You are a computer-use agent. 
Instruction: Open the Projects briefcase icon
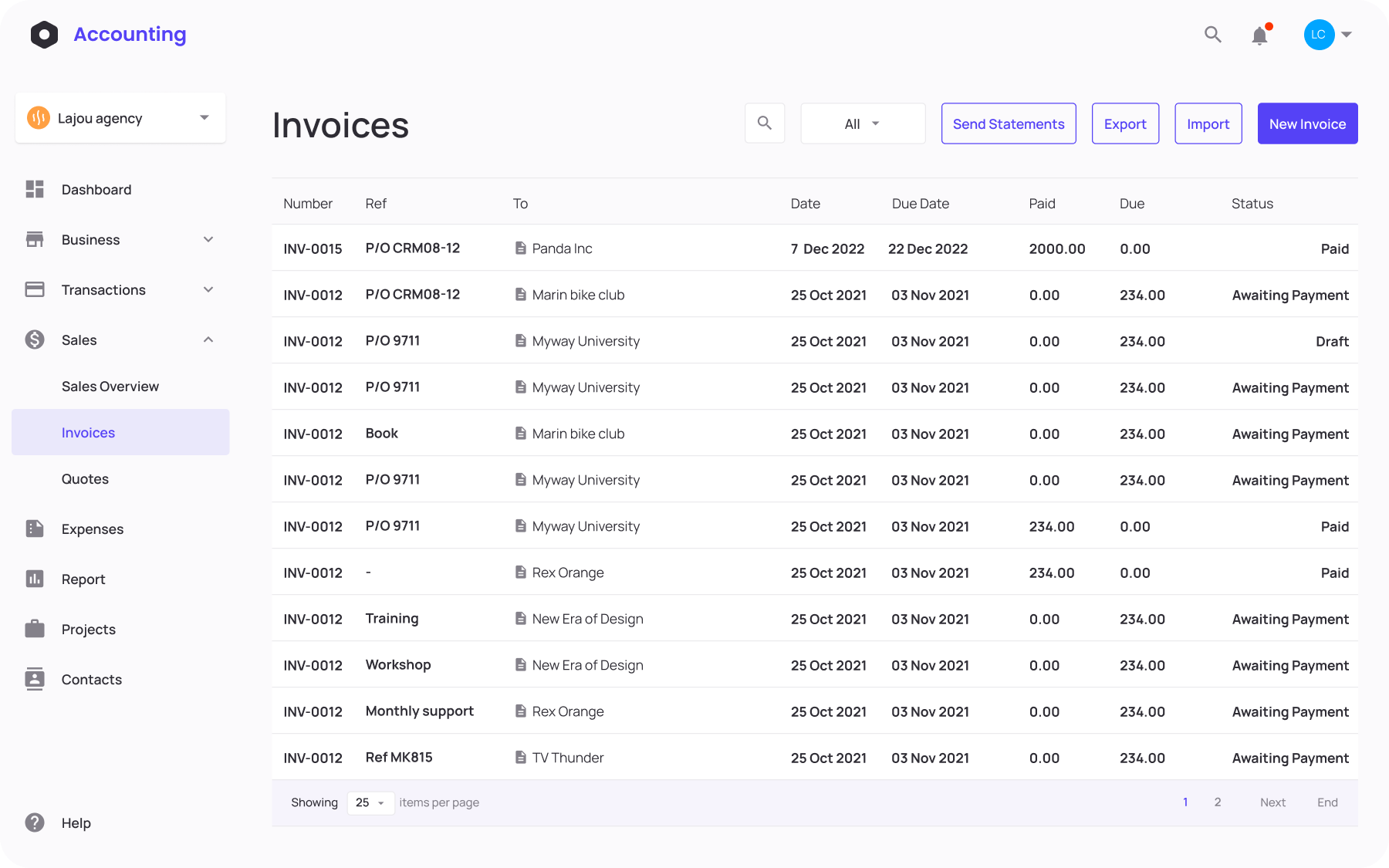click(x=35, y=629)
